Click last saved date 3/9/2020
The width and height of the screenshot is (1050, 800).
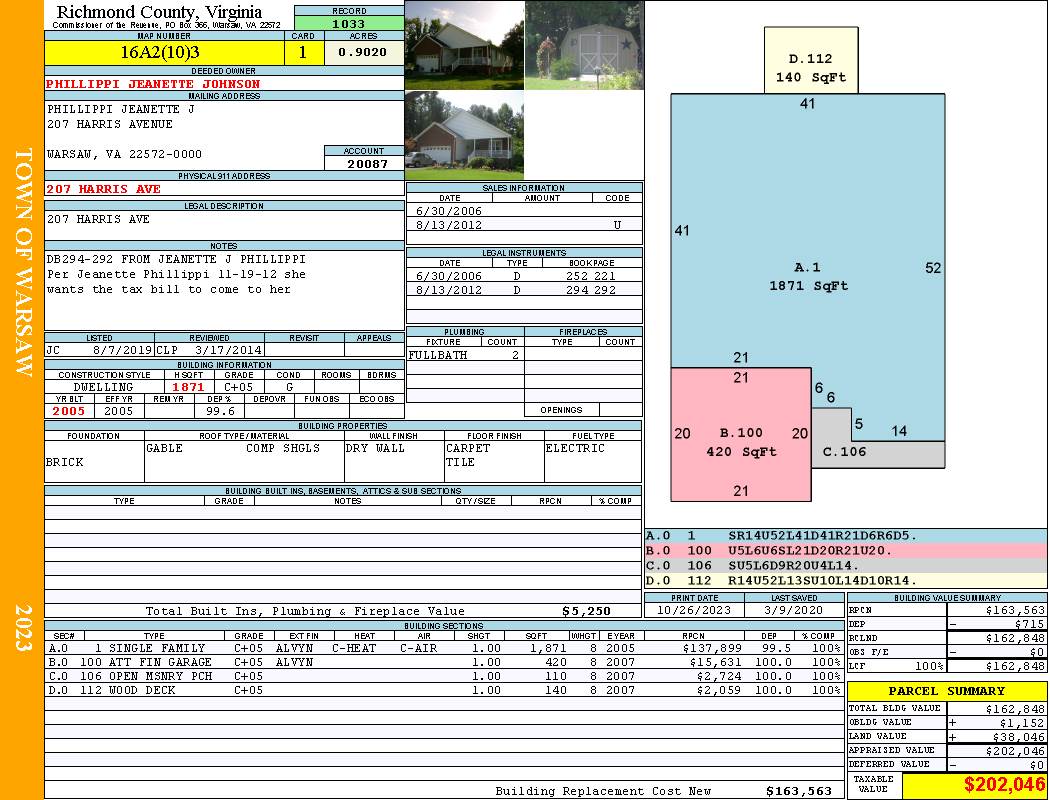click(x=794, y=610)
